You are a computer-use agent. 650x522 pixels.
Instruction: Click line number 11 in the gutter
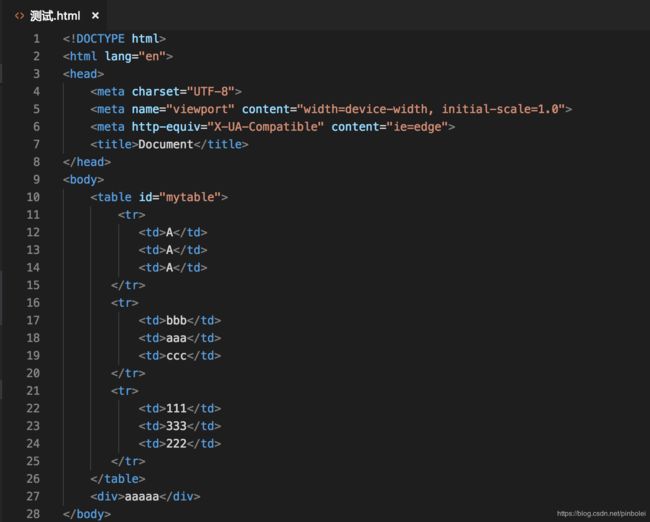click(33, 215)
